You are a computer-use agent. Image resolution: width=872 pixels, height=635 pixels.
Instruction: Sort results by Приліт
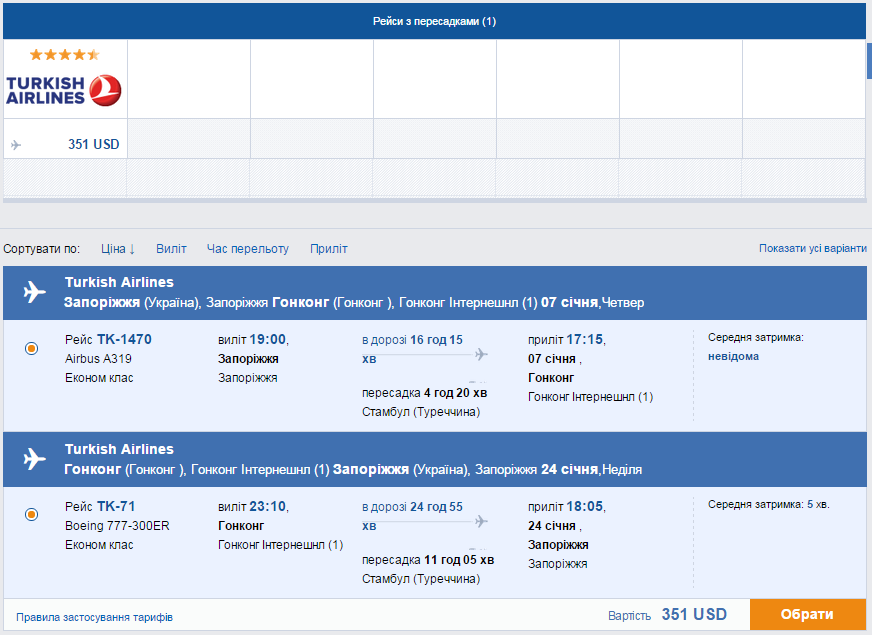pos(329,249)
